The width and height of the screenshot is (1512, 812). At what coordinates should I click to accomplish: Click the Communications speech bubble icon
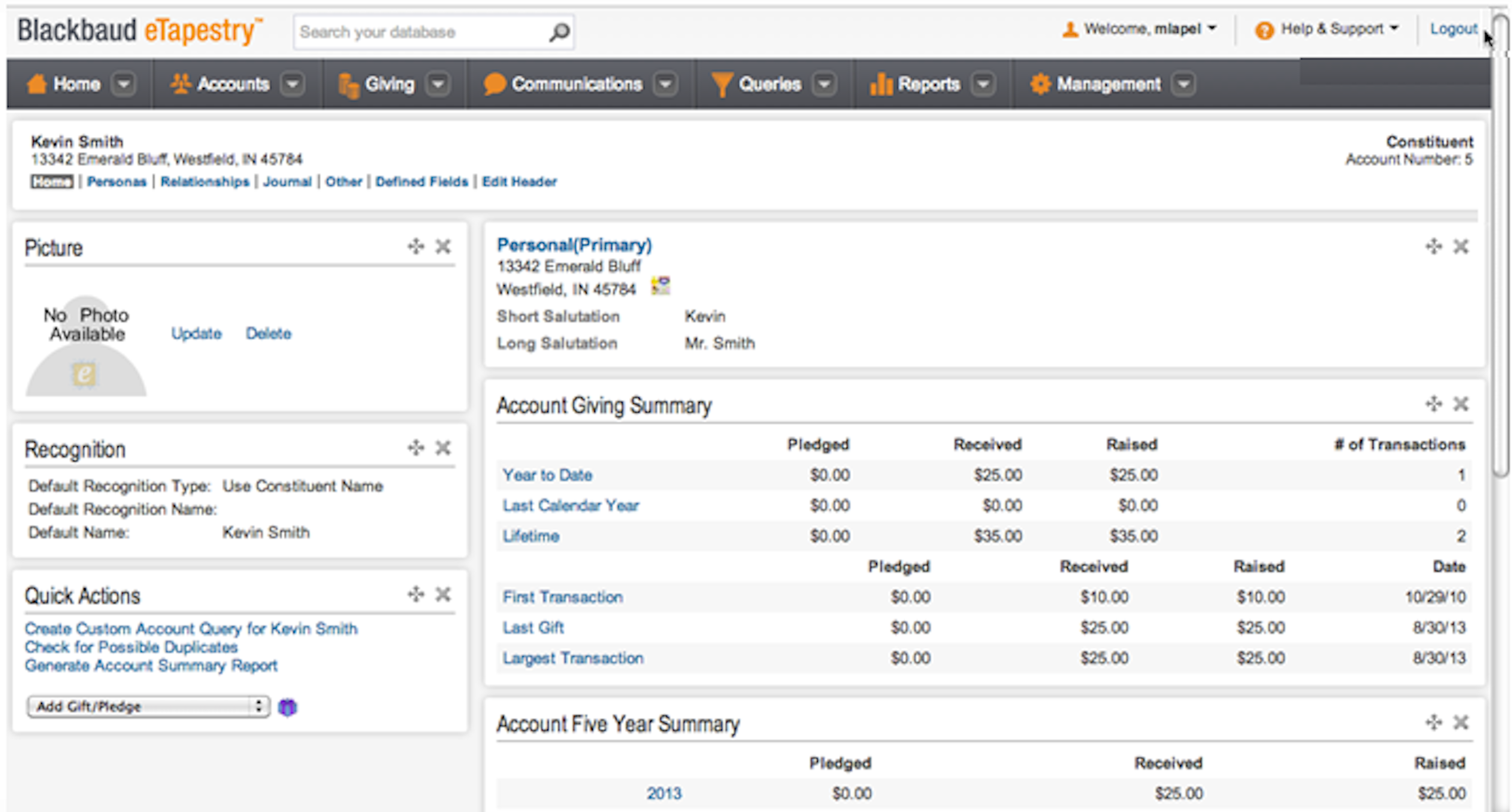[495, 84]
